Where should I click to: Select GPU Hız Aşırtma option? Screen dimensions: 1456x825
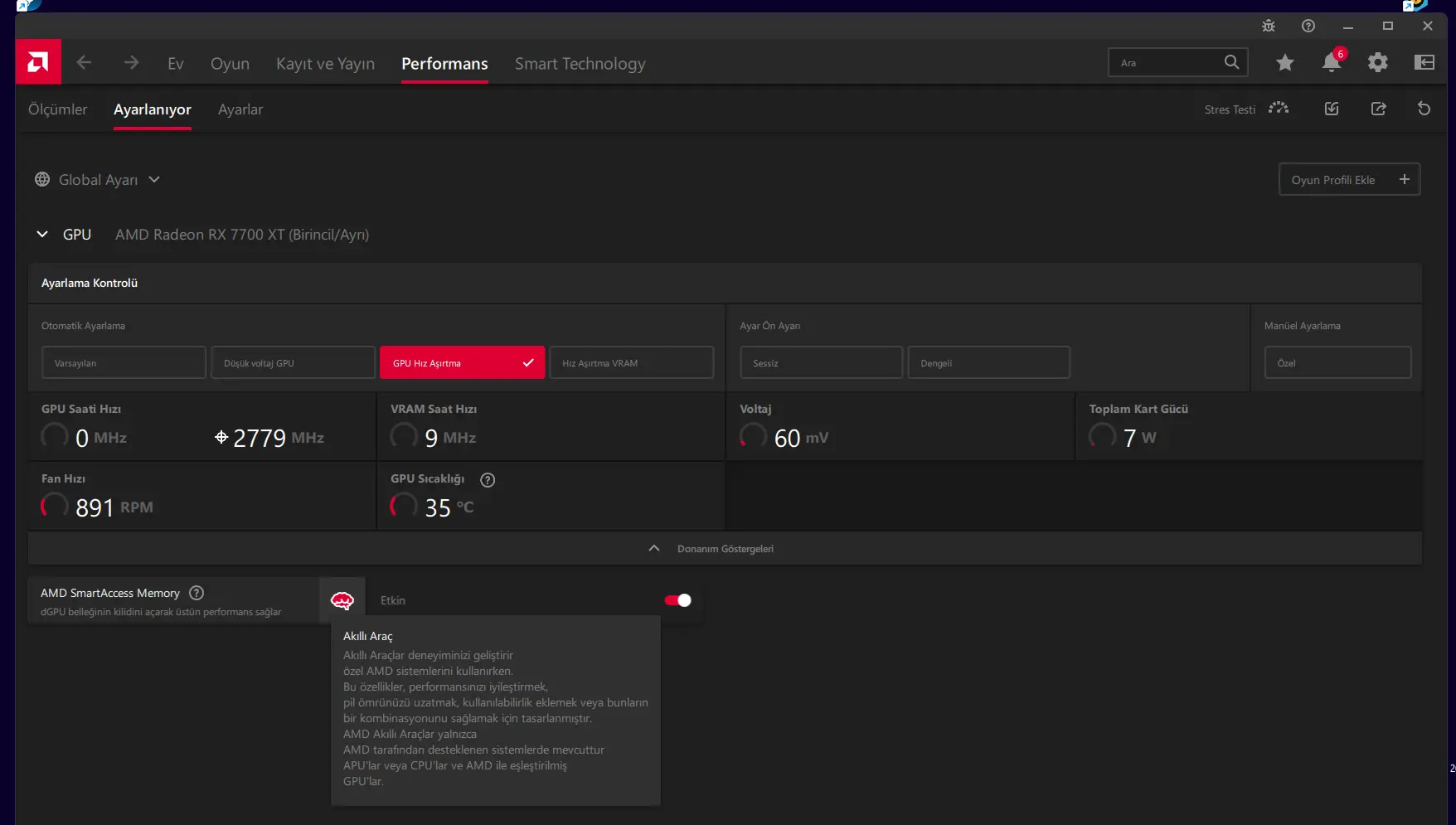coord(463,362)
